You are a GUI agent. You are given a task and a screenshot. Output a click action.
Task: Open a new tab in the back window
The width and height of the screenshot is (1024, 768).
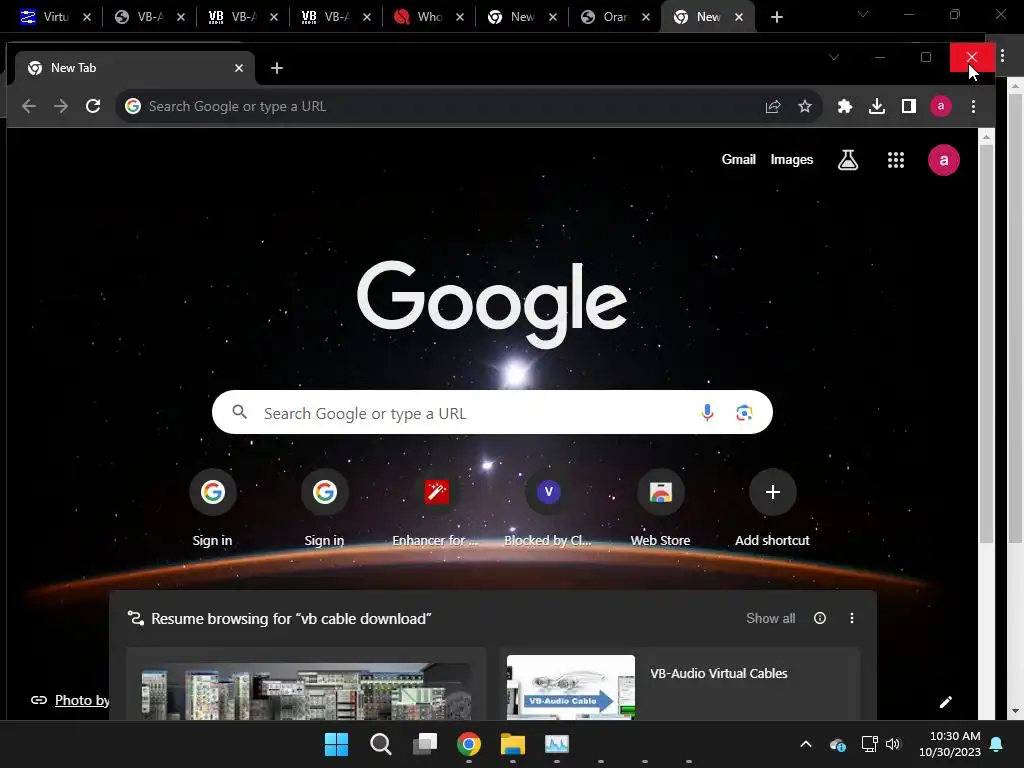[x=776, y=17]
